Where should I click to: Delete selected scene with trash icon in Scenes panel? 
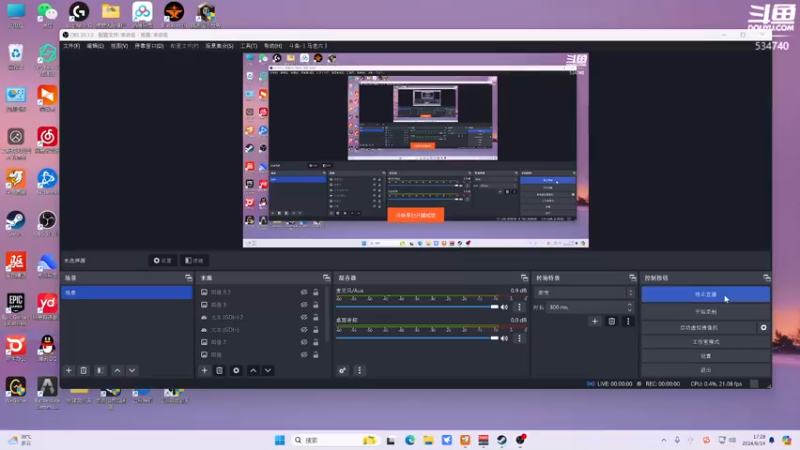tap(84, 370)
